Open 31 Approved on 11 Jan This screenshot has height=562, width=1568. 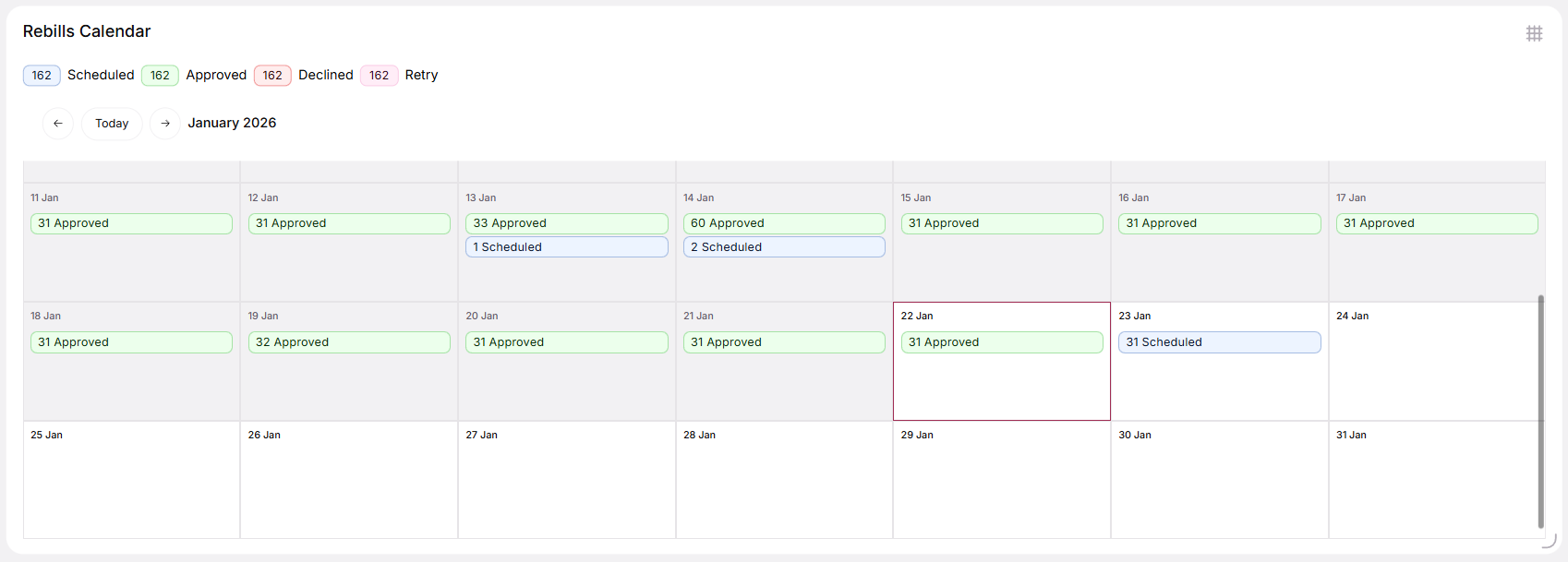coord(131,223)
